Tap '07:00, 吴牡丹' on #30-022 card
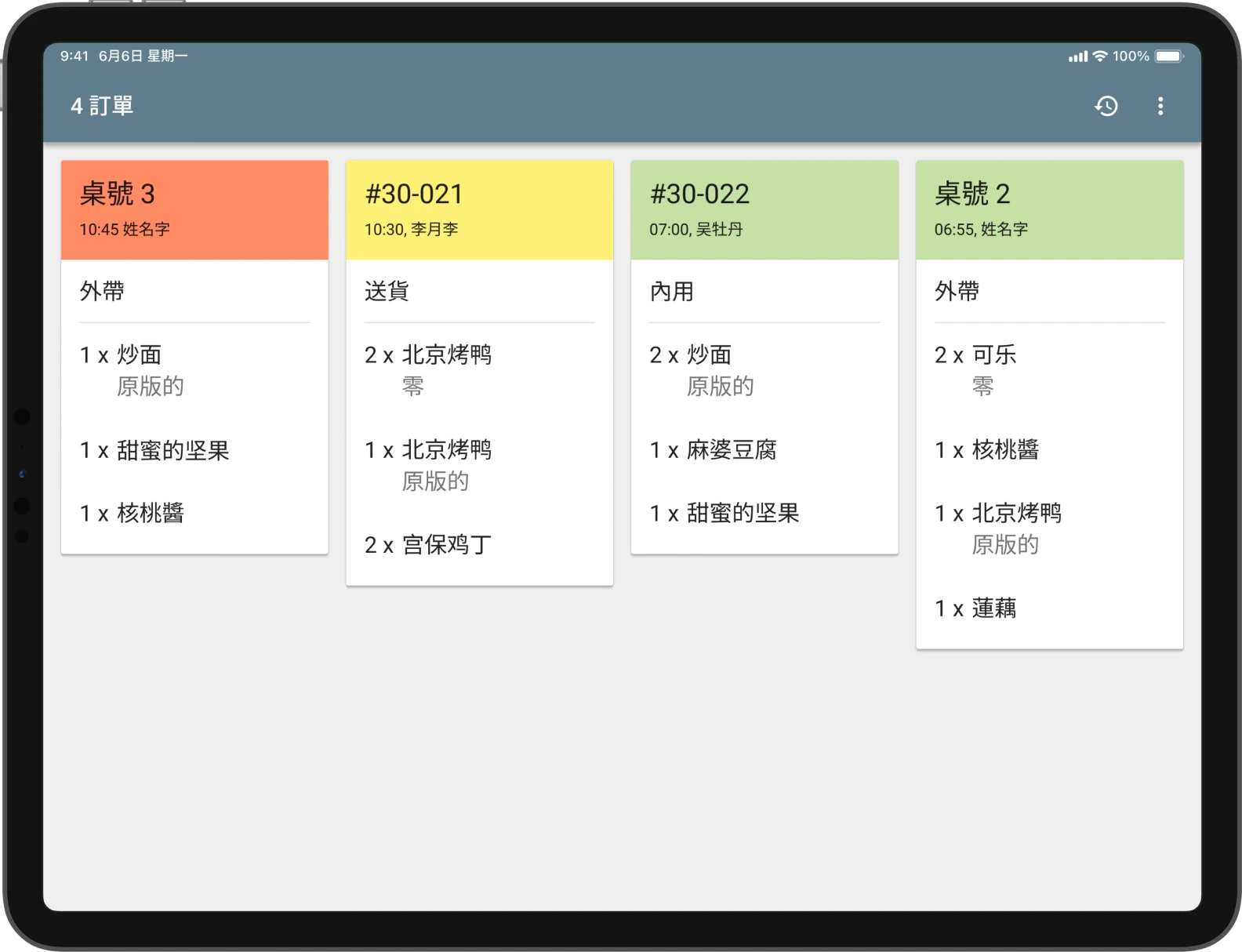The width and height of the screenshot is (1242, 952). pyautogui.click(x=696, y=229)
